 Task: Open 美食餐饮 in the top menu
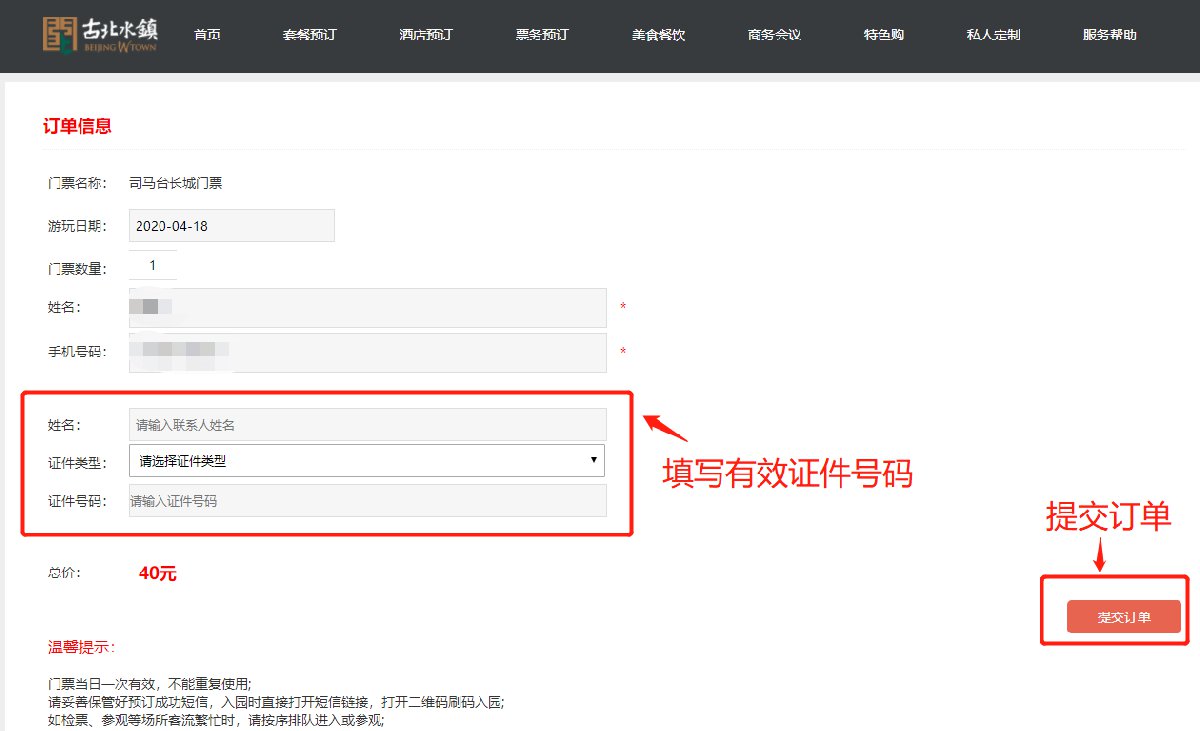tap(658, 34)
